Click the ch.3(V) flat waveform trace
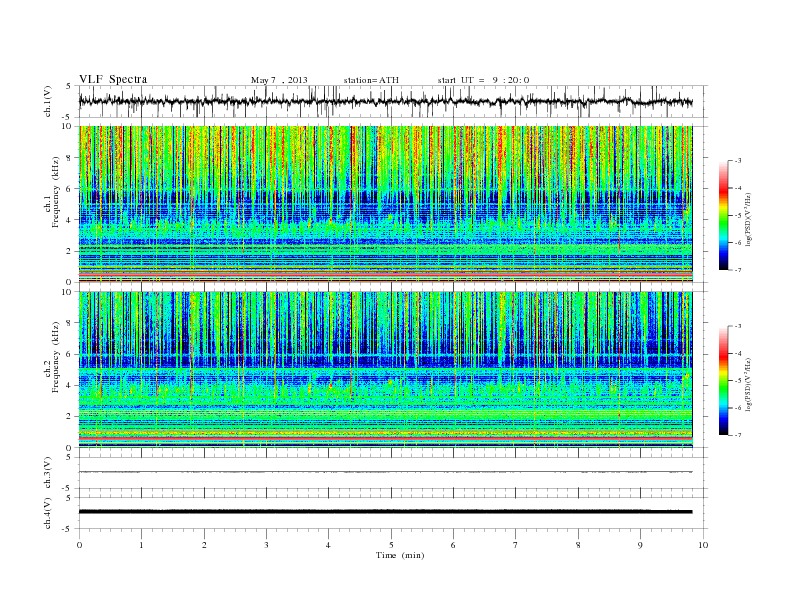This screenshot has height=612, width=792. [385, 472]
